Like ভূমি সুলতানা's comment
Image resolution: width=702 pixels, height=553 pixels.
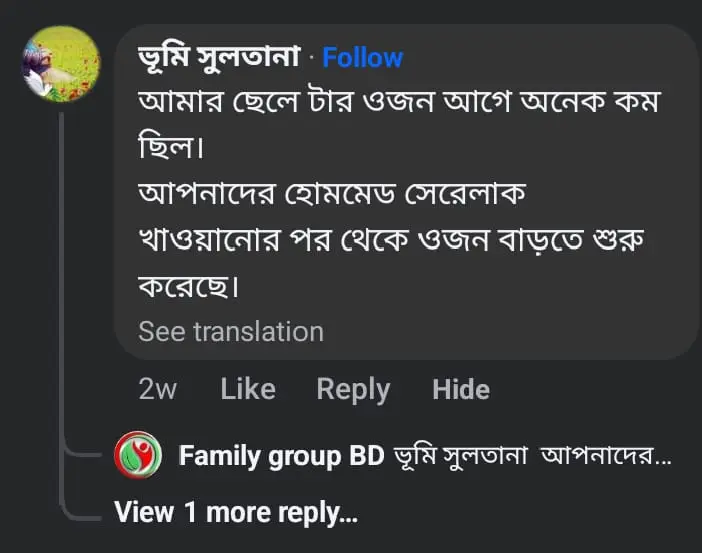click(248, 389)
